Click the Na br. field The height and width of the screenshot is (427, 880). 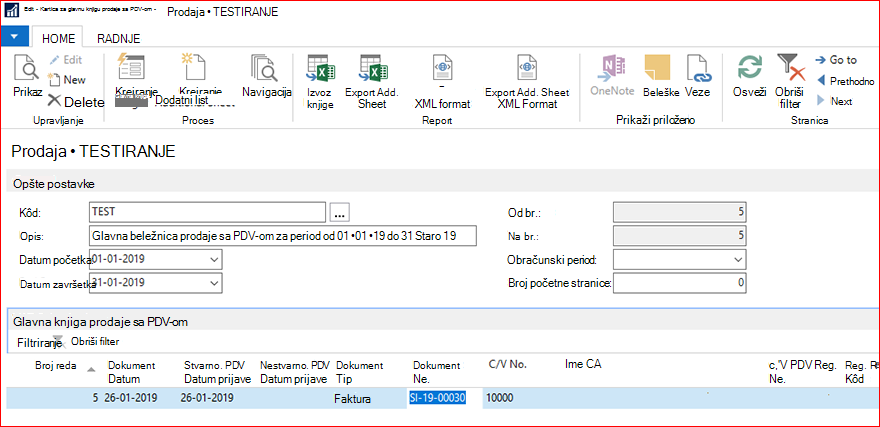point(681,236)
